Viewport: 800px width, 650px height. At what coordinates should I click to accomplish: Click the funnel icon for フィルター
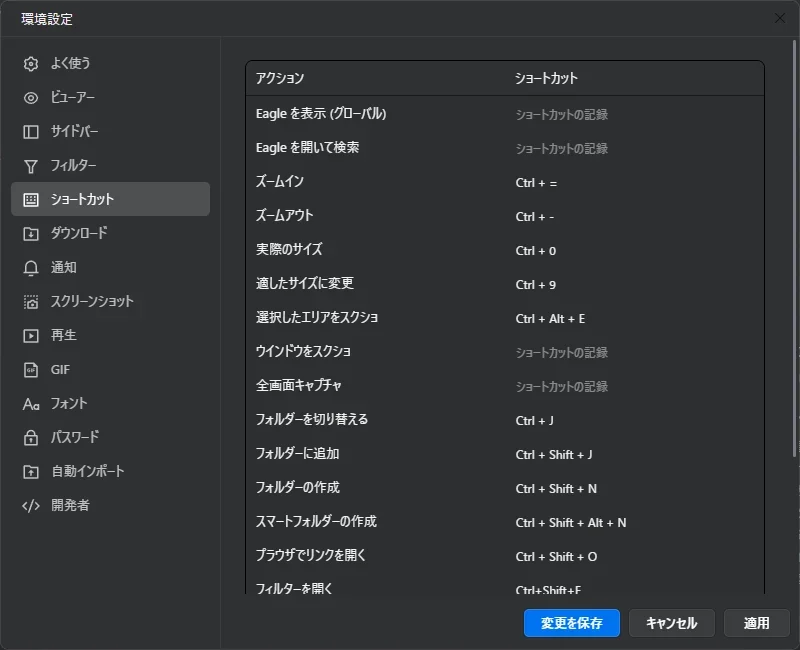coord(31,166)
